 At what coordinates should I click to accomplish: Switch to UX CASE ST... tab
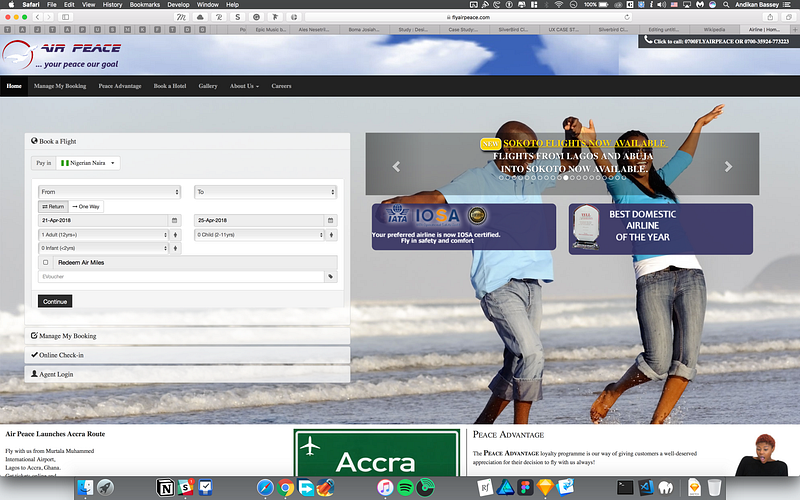(x=563, y=30)
